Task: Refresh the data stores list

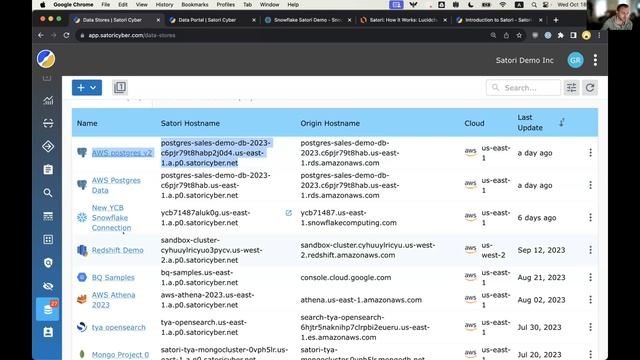Action: coord(590,88)
